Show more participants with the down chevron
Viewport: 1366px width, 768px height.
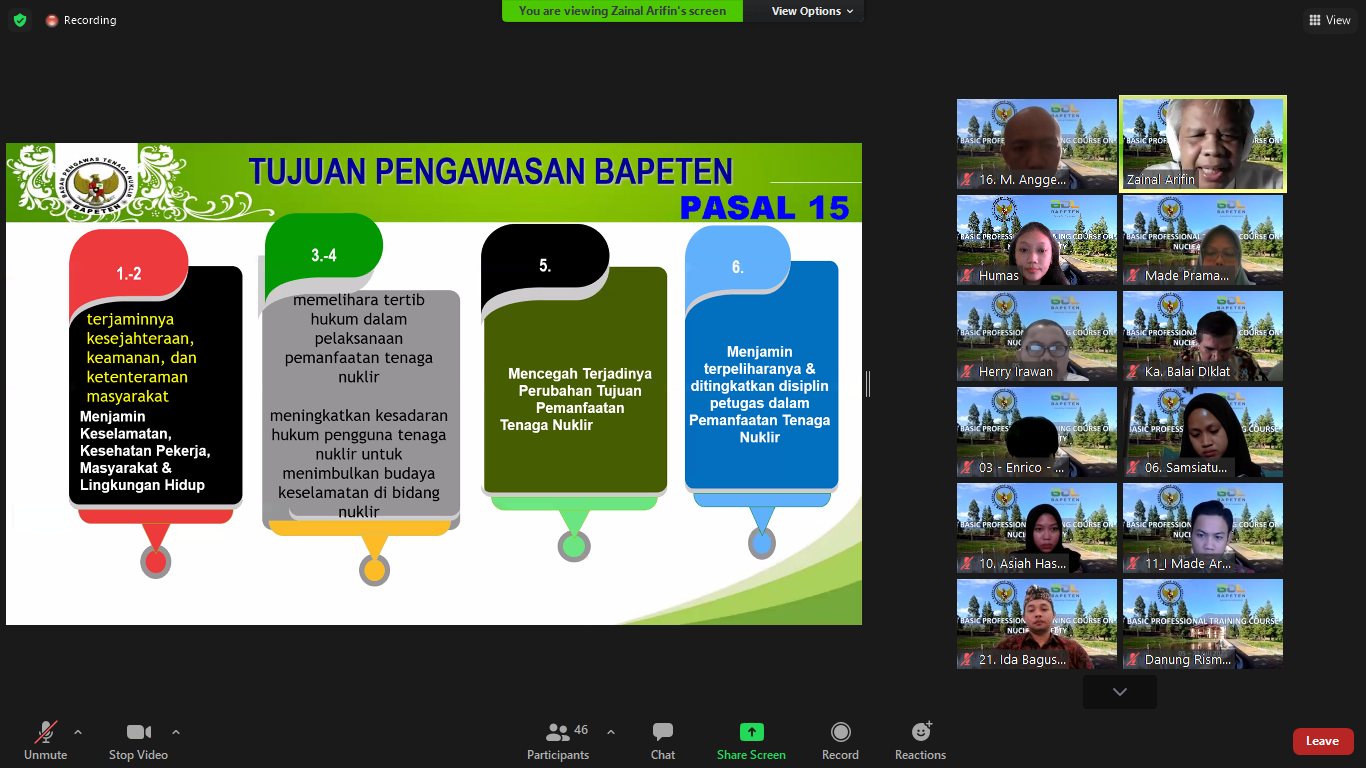click(x=1120, y=692)
